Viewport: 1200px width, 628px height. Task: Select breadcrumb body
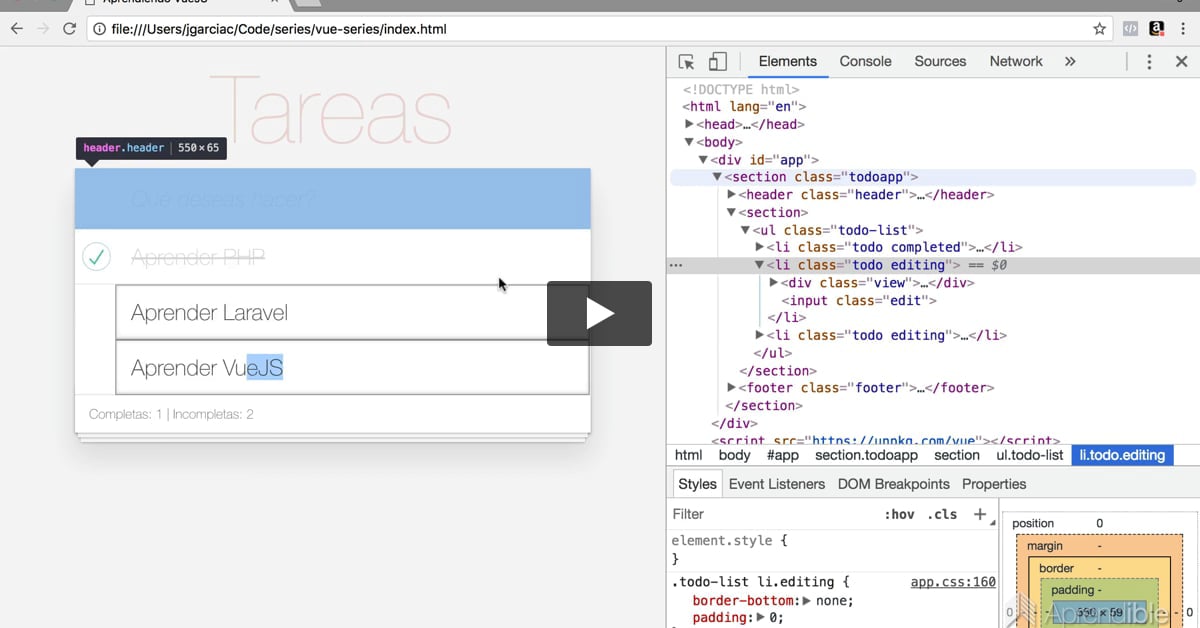click(x=734, y=455)
